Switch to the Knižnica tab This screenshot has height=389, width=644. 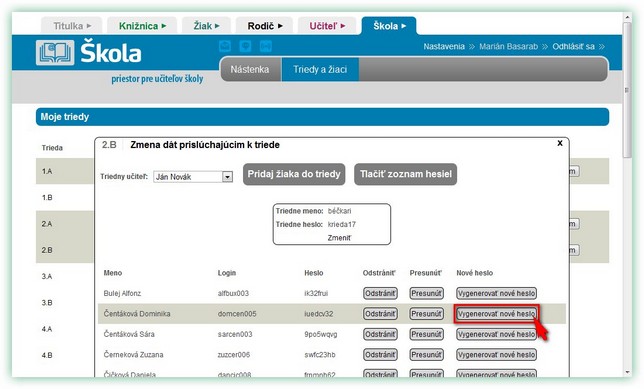click(x=142, y=26)
